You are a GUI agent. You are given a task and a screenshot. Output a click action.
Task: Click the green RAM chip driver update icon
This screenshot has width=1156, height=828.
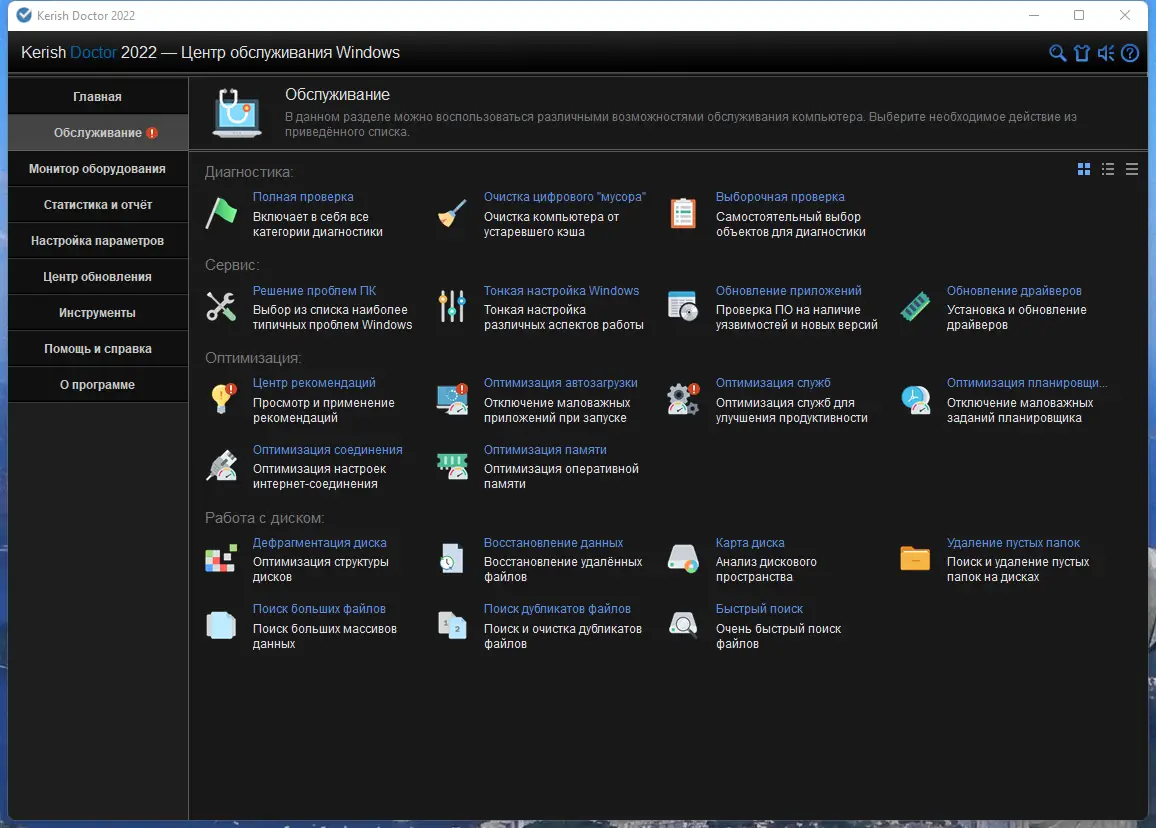(x=915, y=306)
